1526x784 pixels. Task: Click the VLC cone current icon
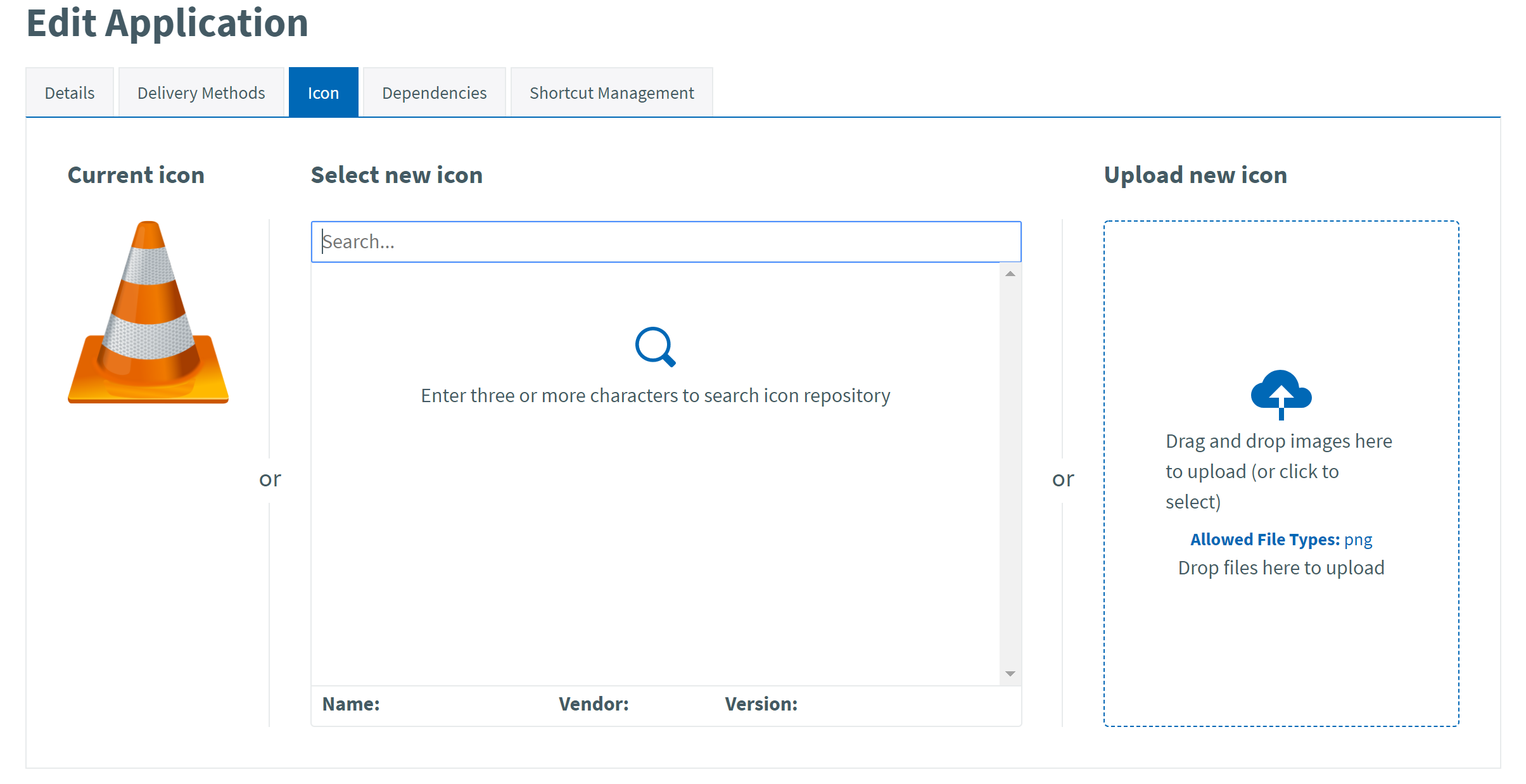click(x=148, y=312)
